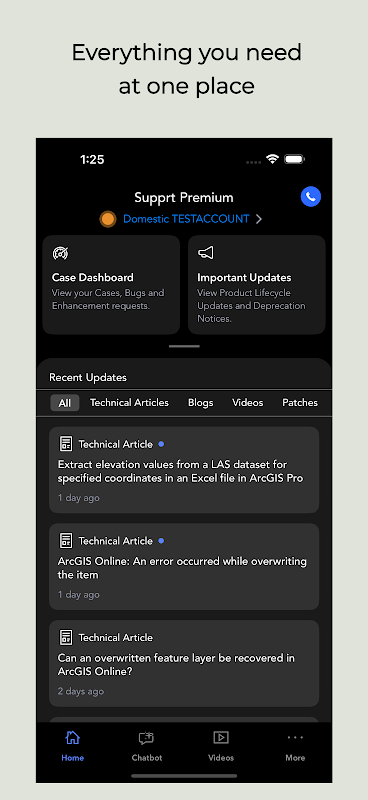
Task: Tap the blue phone call icon
Action: pos(311,196)
